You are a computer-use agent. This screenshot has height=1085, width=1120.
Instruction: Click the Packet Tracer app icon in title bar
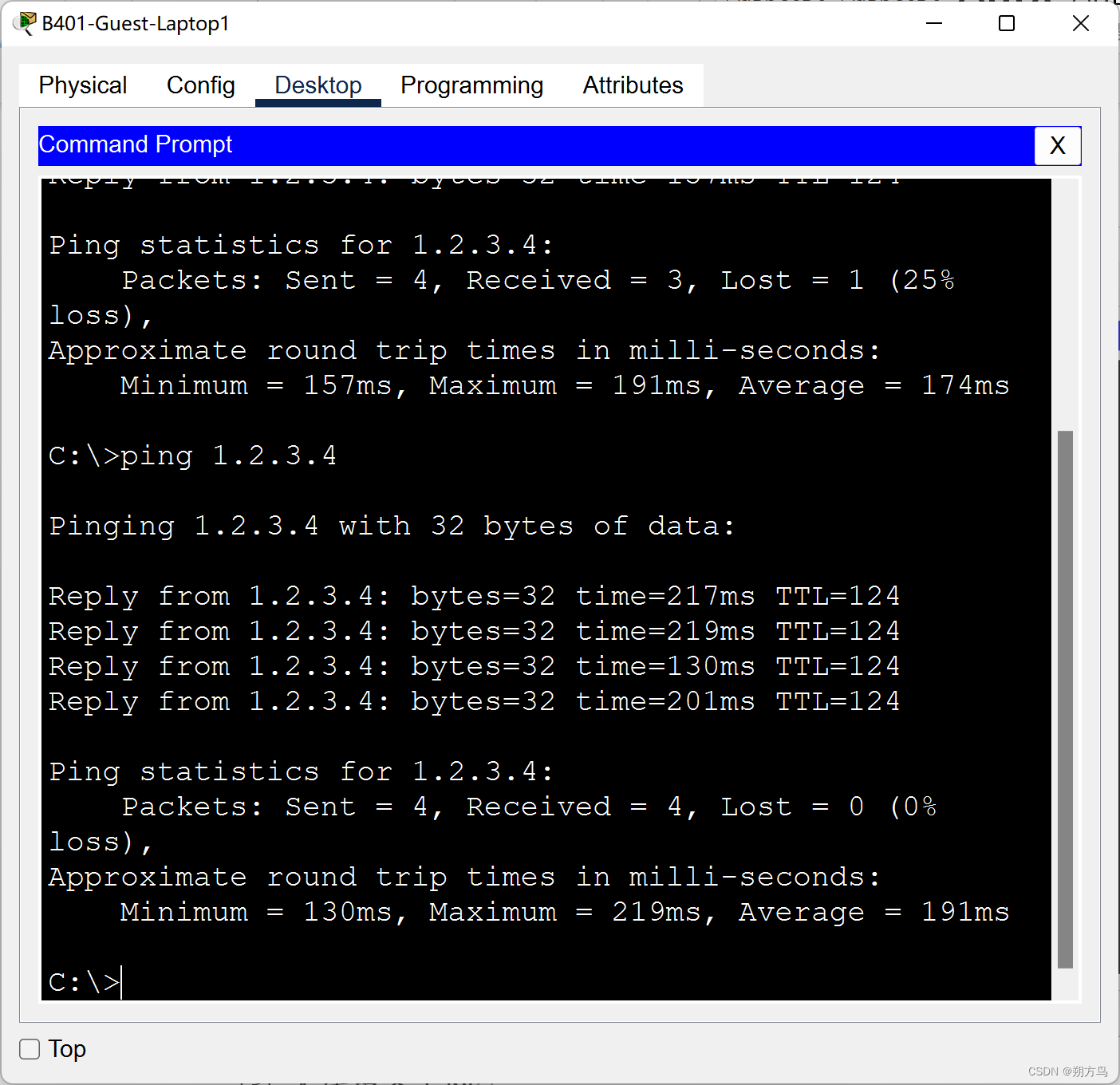coord(25,24)
